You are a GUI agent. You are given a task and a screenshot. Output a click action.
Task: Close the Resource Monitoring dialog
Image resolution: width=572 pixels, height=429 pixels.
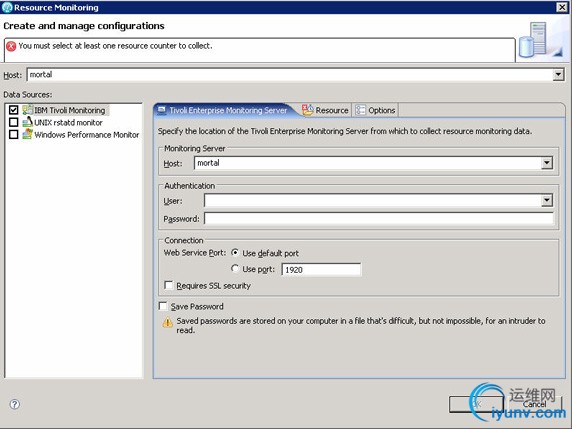tap(562, 7)
